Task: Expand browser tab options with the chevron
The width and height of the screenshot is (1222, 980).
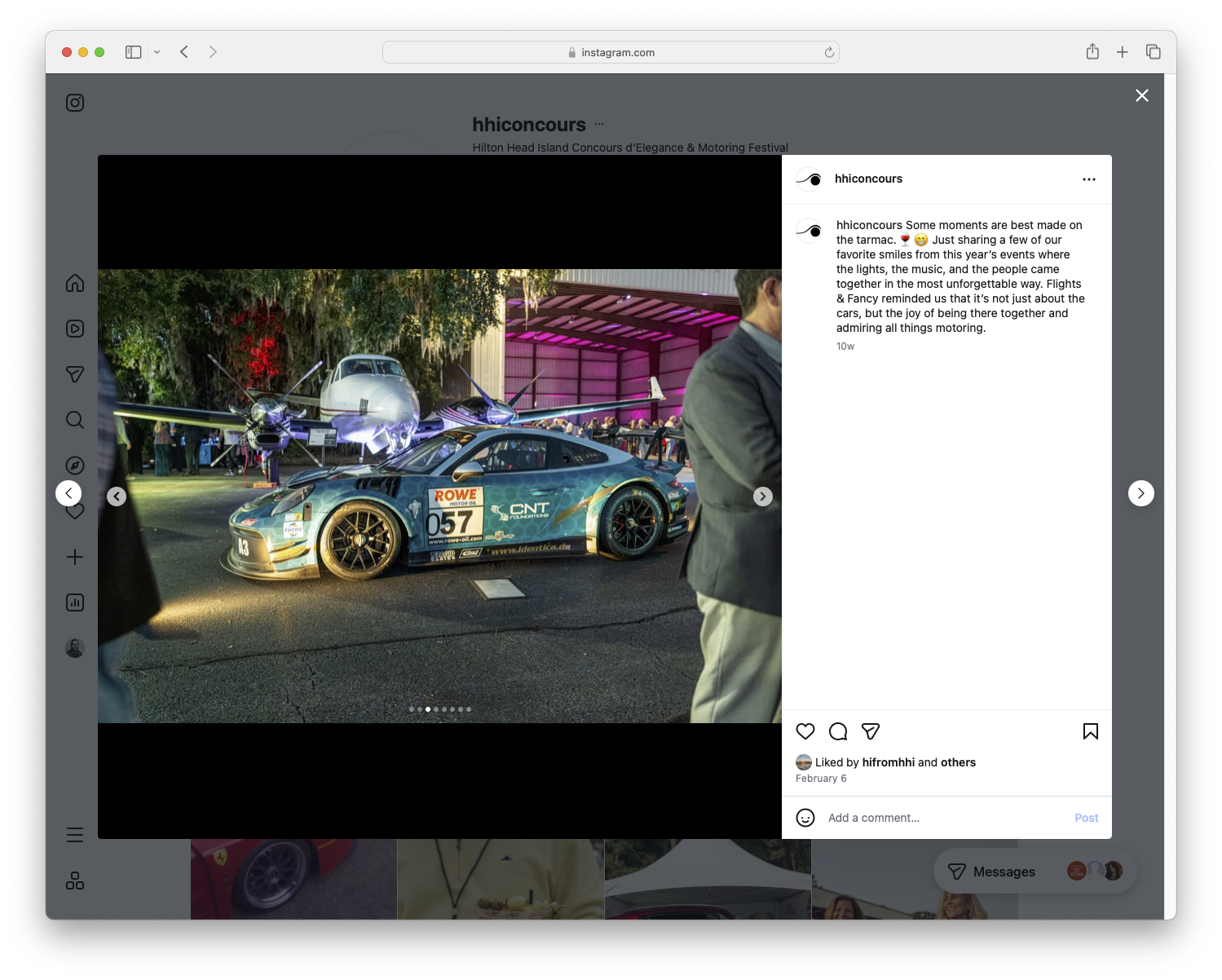Action: coord(157,51)
